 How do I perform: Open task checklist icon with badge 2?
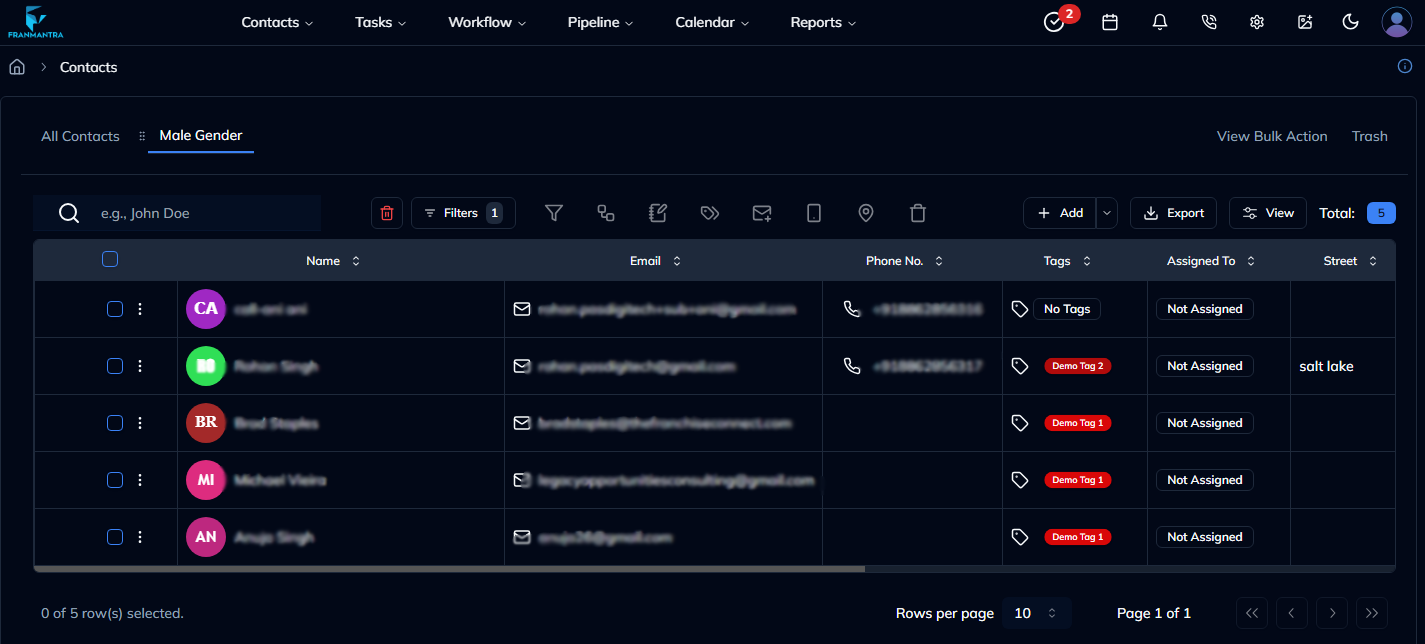(x=1054, y=22)
